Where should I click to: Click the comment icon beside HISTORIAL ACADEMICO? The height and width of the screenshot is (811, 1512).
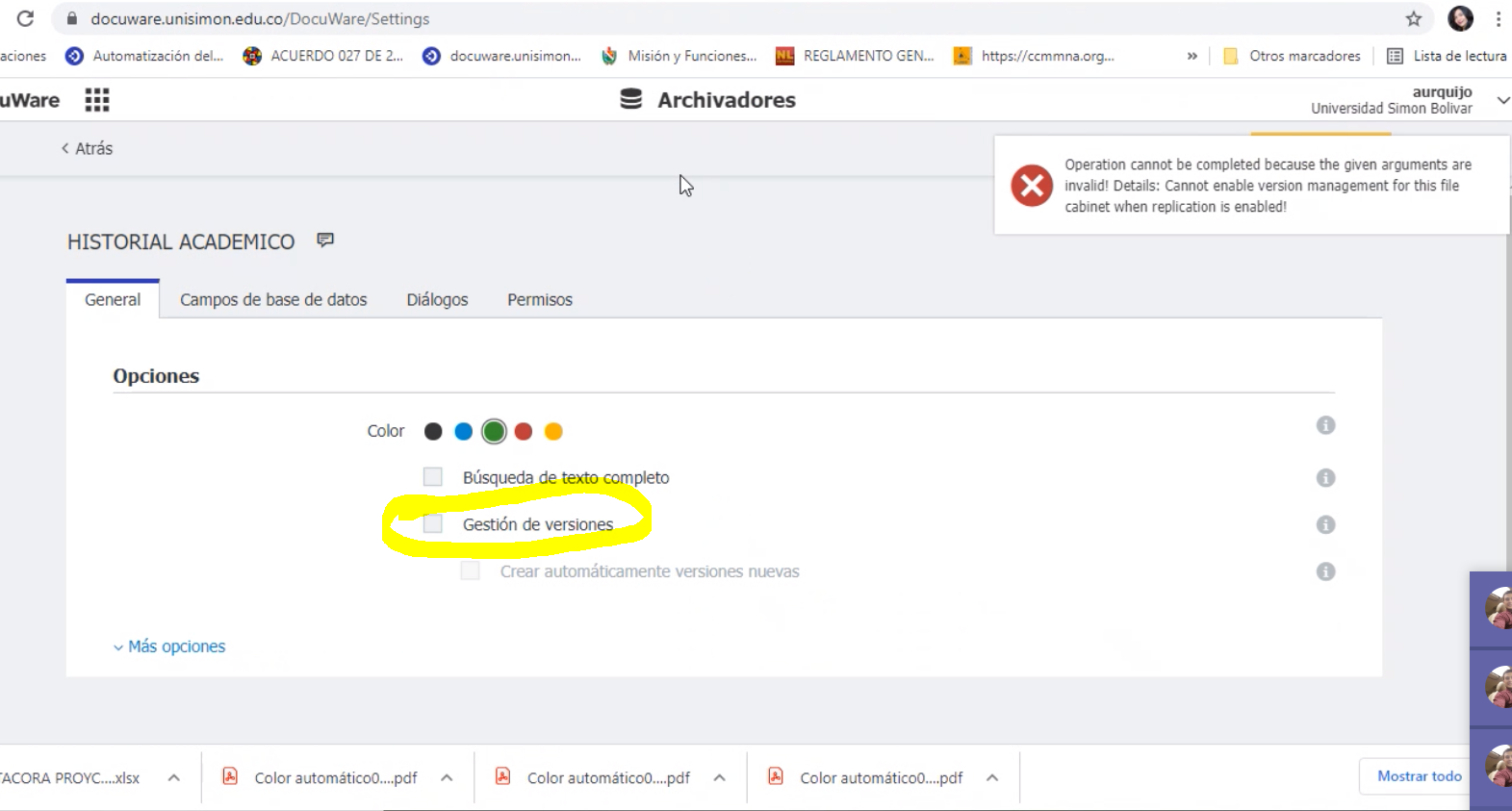click(x=325, y=241)
